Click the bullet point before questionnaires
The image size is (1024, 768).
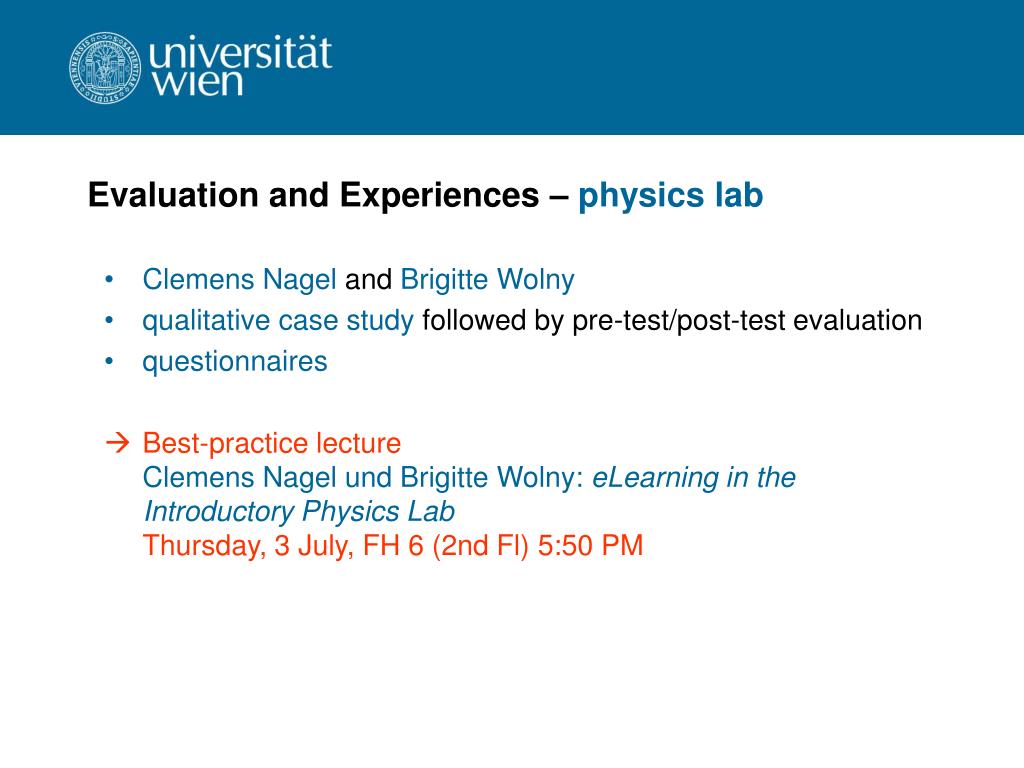pyautogui.click(x=109, y=361)
